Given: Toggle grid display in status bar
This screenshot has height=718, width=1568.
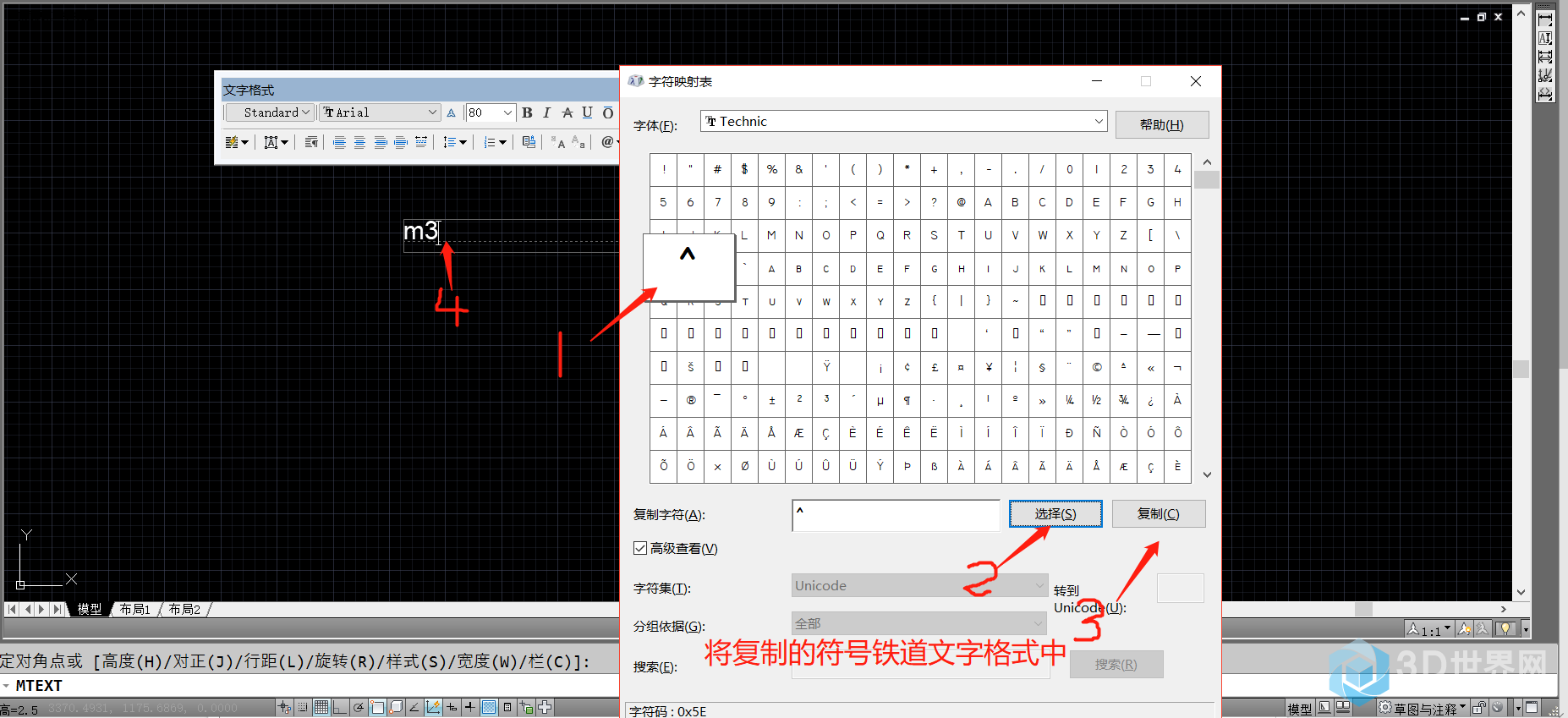Looking at the screenshot, I should pos(321,708).
